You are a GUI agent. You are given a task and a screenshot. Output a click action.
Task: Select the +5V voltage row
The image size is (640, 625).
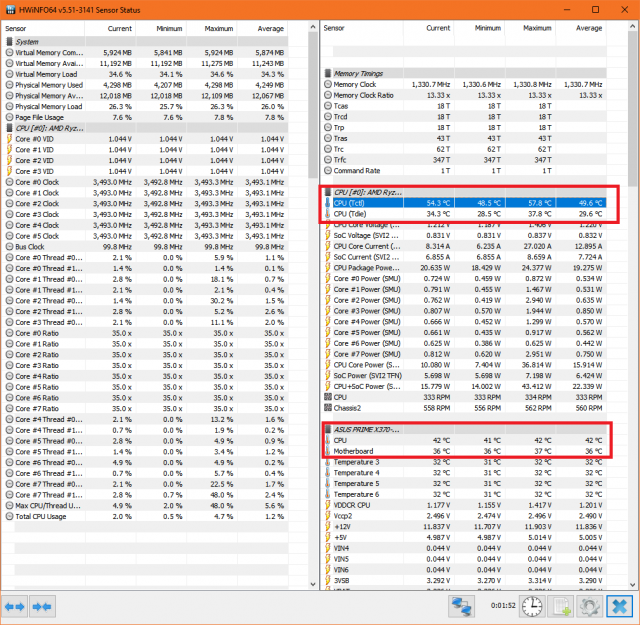[464, 537]
